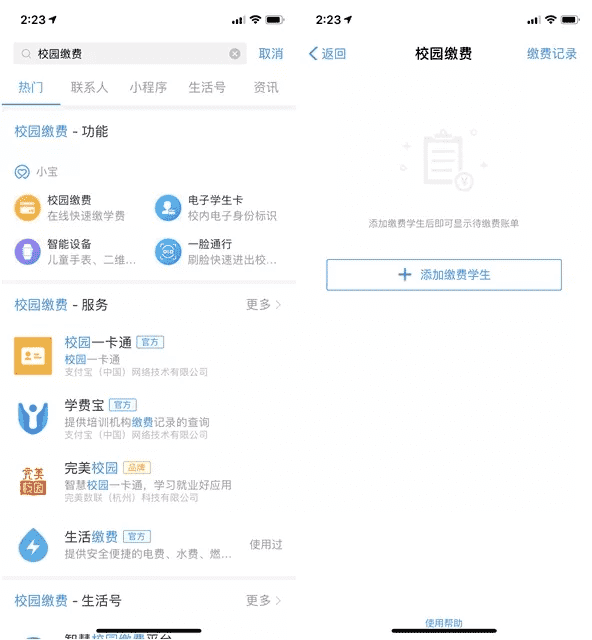Viewport: 592px width, 640px height.
Task: Open the orange 校园缴费 function icon
Action: tap(27, 208)
